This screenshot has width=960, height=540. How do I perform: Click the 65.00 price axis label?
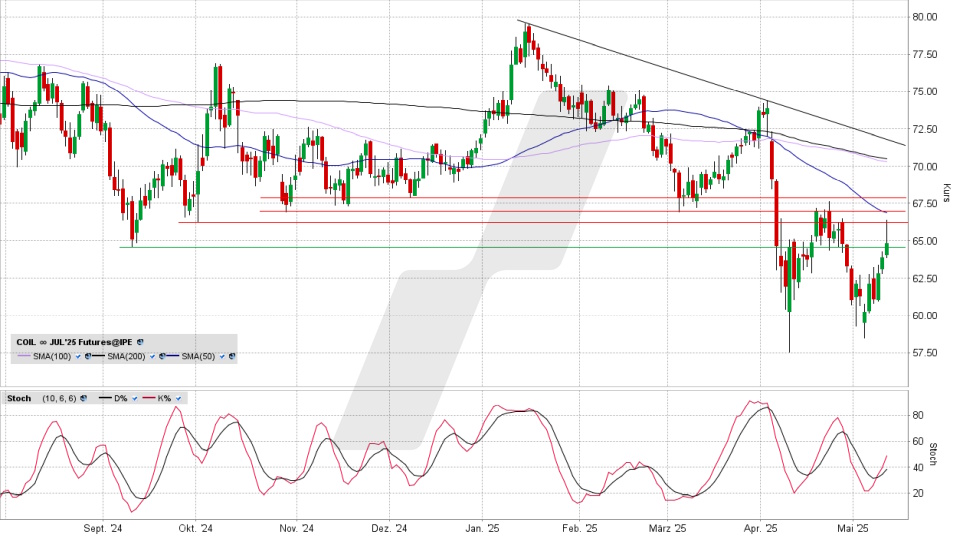pyautogui.click(x=924, y=241)
